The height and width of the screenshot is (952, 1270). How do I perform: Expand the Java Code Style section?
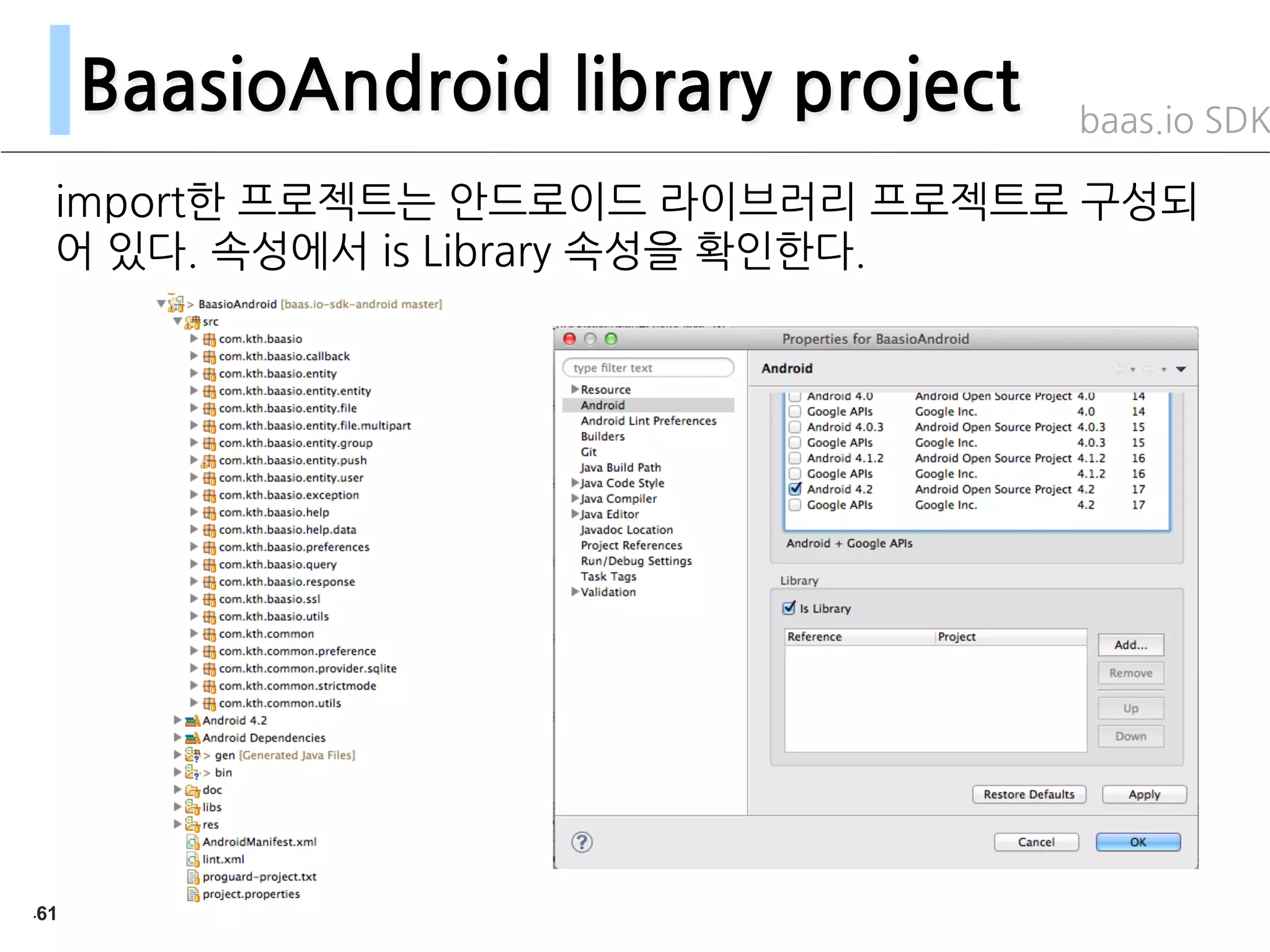[575, 483]
